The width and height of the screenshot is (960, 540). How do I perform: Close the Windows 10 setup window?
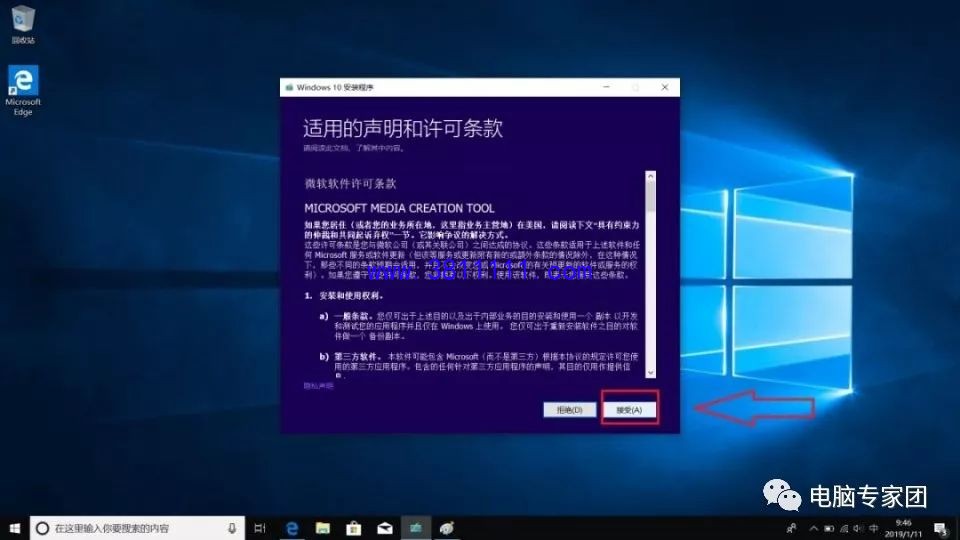(665, 87)
